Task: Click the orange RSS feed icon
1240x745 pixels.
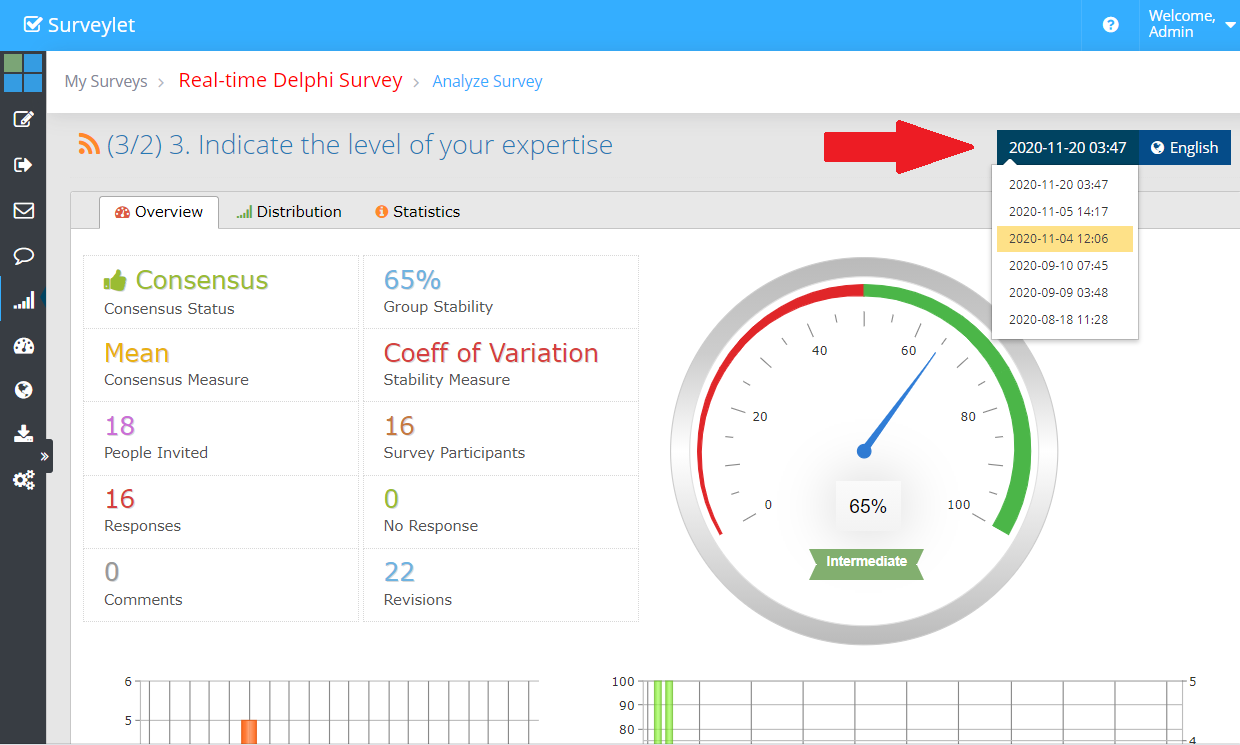Action: (x=89, y=145)
